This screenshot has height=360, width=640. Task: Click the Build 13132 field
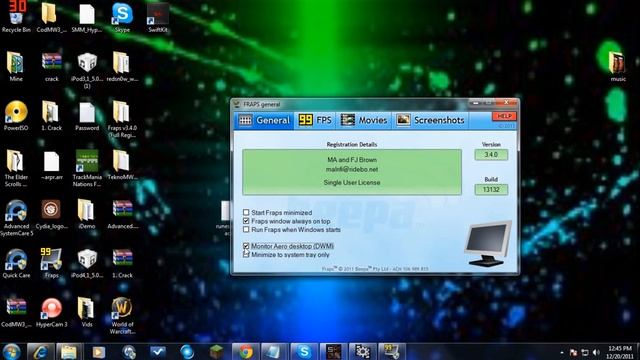(x=491, y=189)
